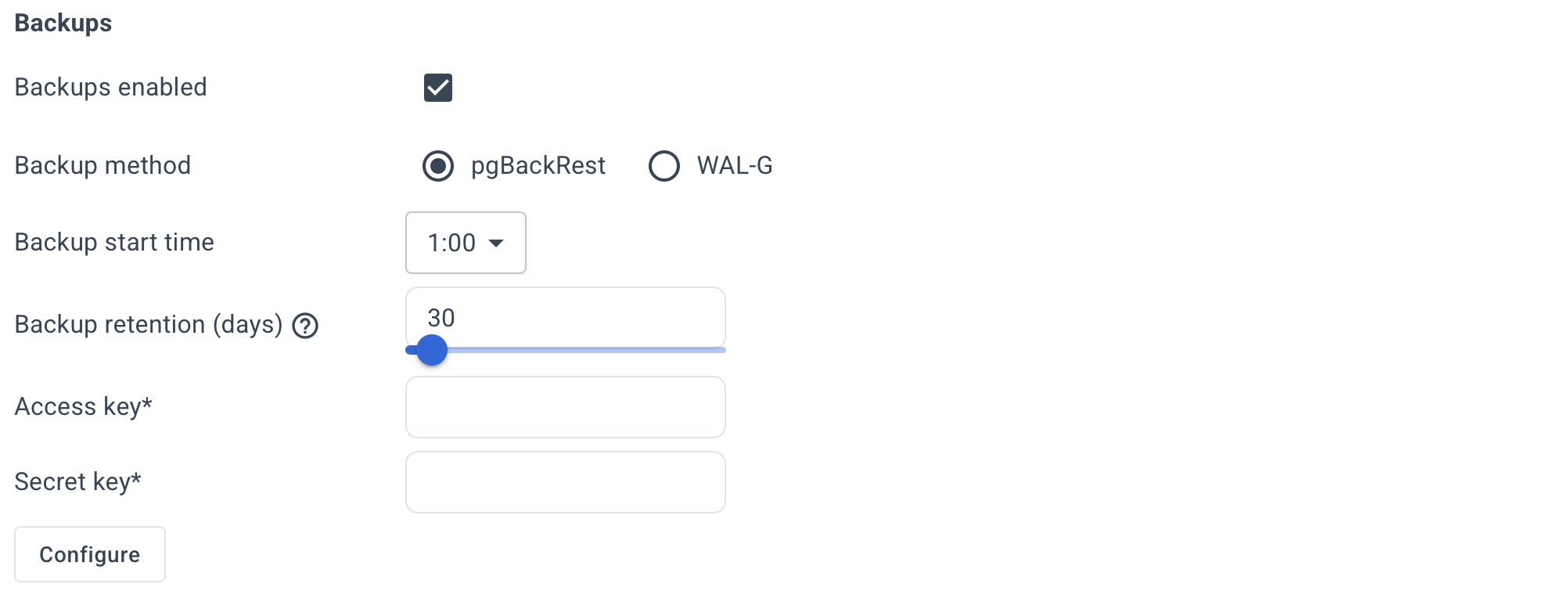Click the Backups section heading

[x=63, y=23]
